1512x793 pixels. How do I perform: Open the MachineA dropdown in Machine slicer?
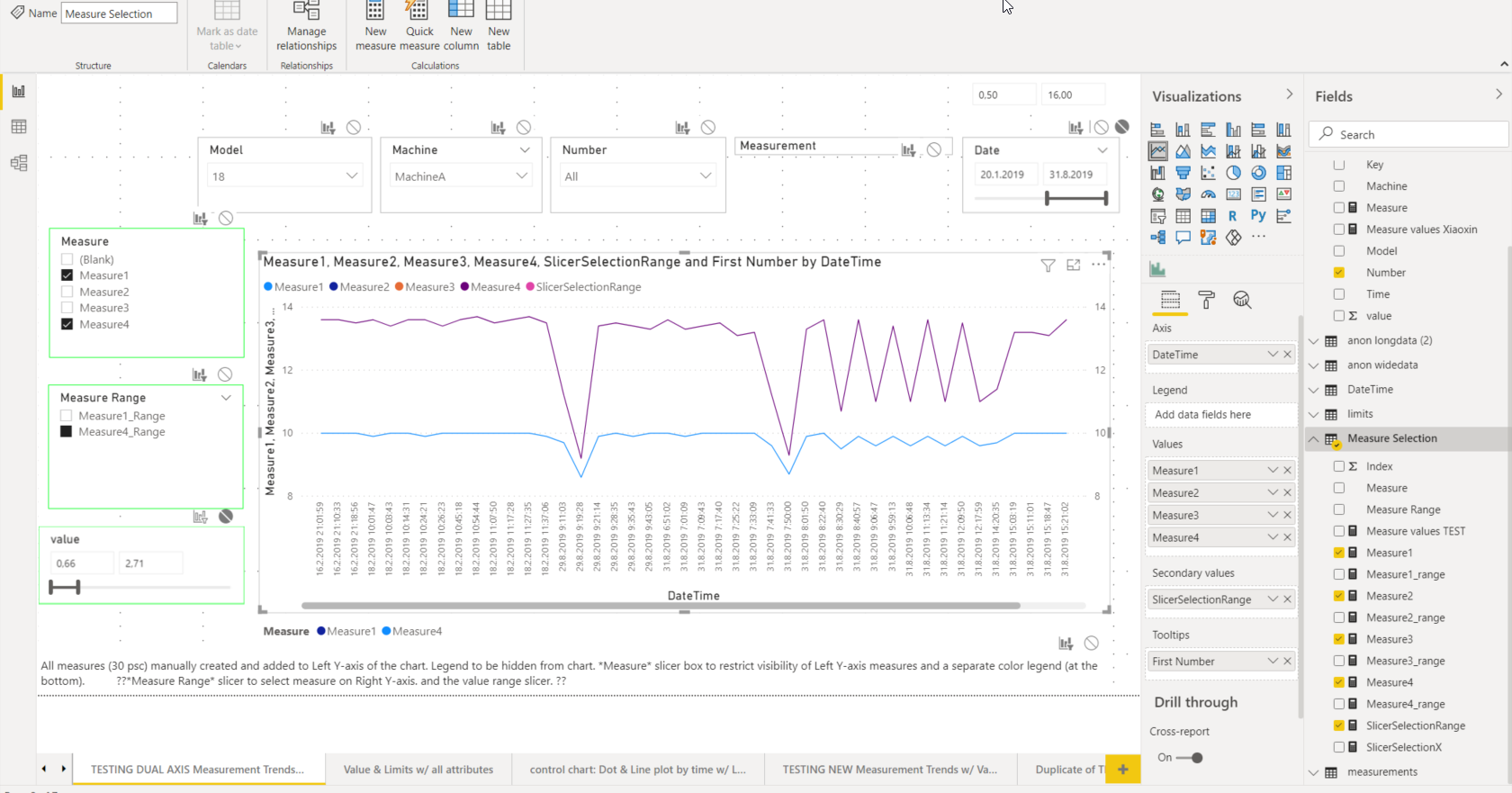click(461, 176)
